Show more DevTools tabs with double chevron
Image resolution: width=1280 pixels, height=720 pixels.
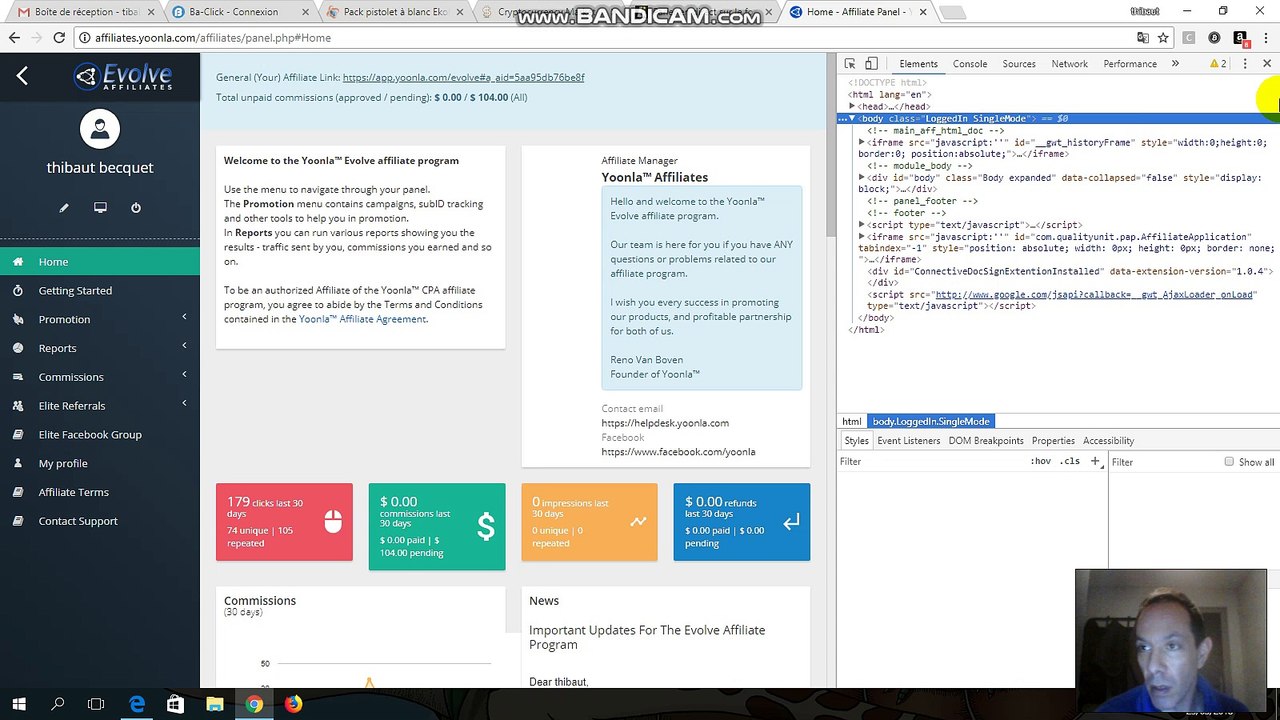point(1175,64)
